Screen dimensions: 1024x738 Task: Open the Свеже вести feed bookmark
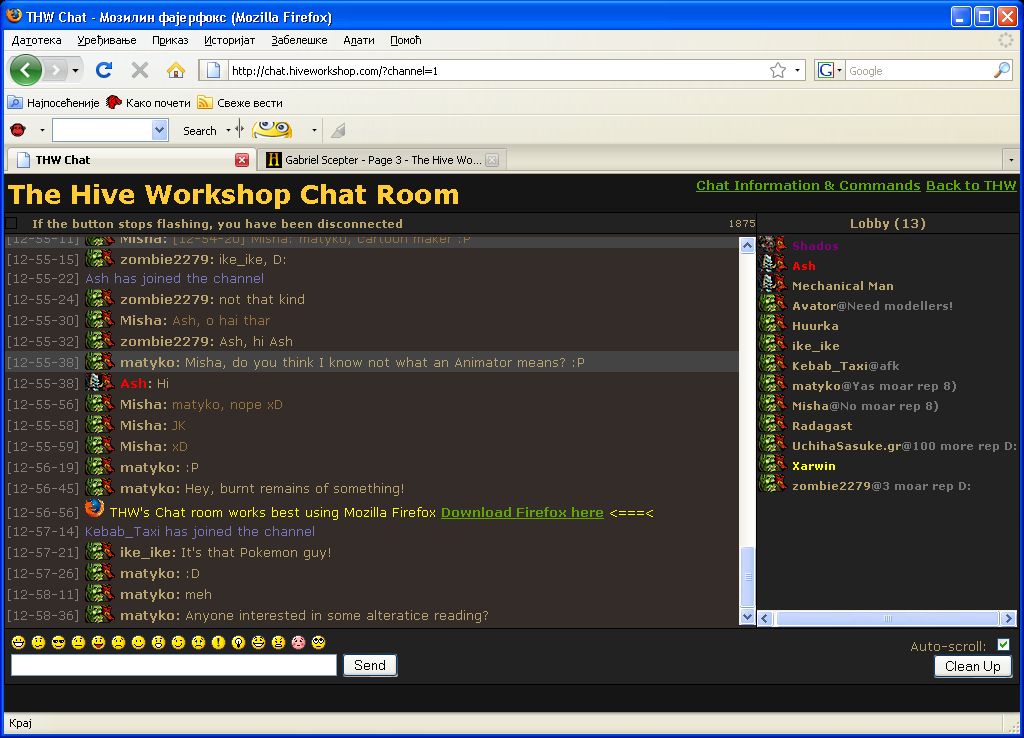(240, 103)
